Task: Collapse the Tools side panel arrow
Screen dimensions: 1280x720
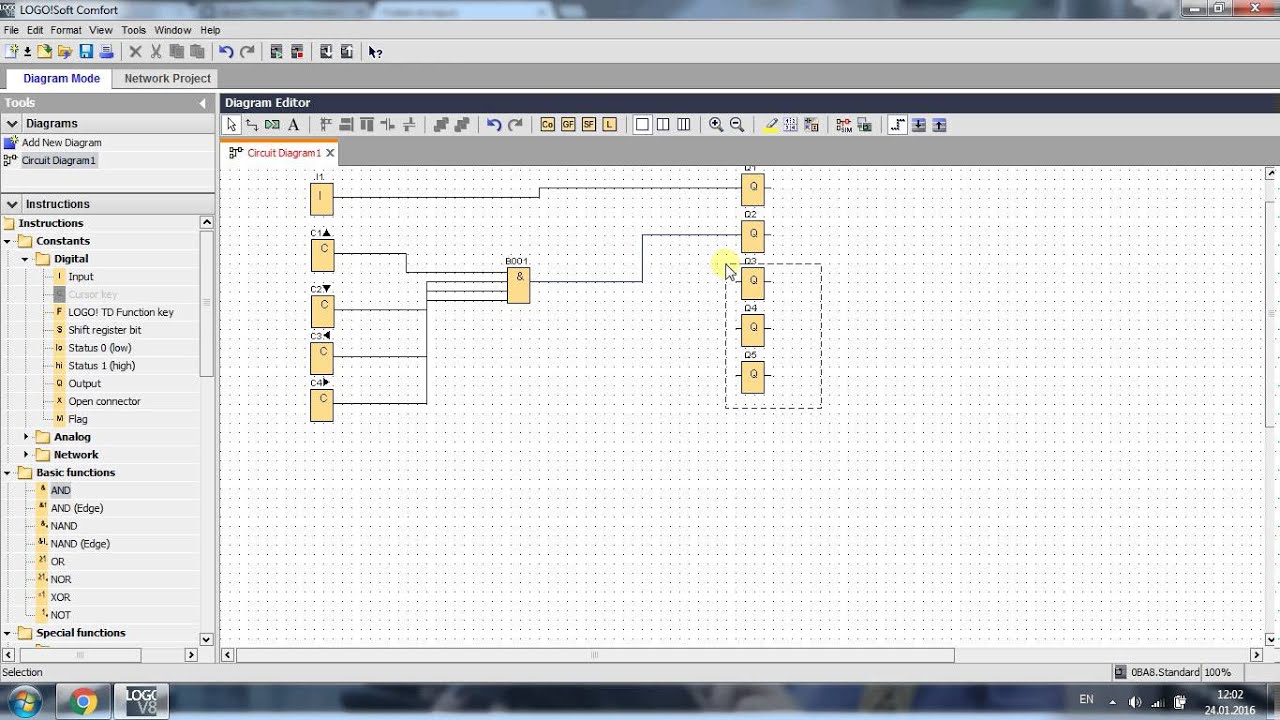Action: (x=202, y=103)
